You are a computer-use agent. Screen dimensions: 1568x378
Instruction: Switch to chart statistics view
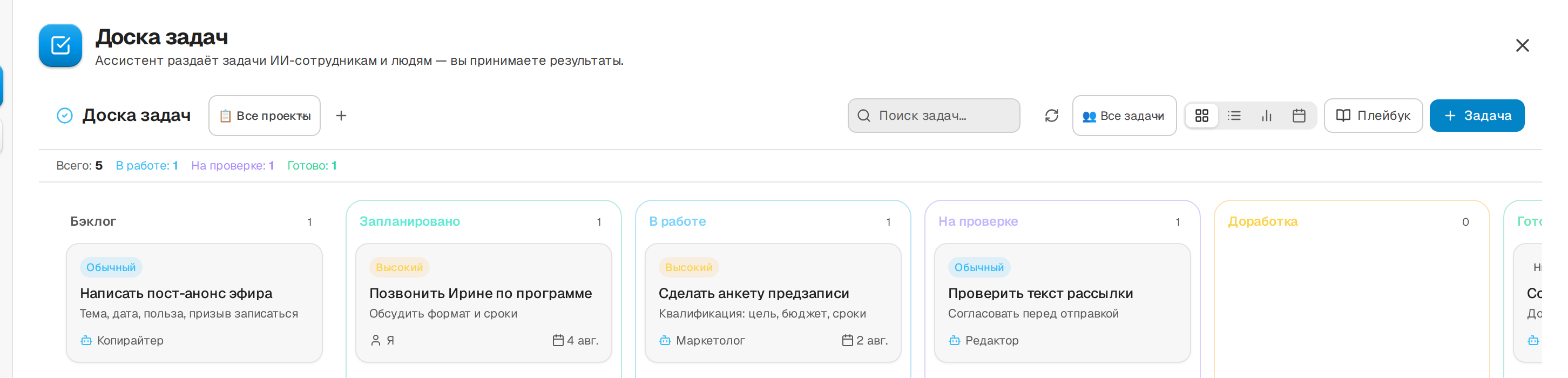pyautogui.click(x=1266, y=116)
